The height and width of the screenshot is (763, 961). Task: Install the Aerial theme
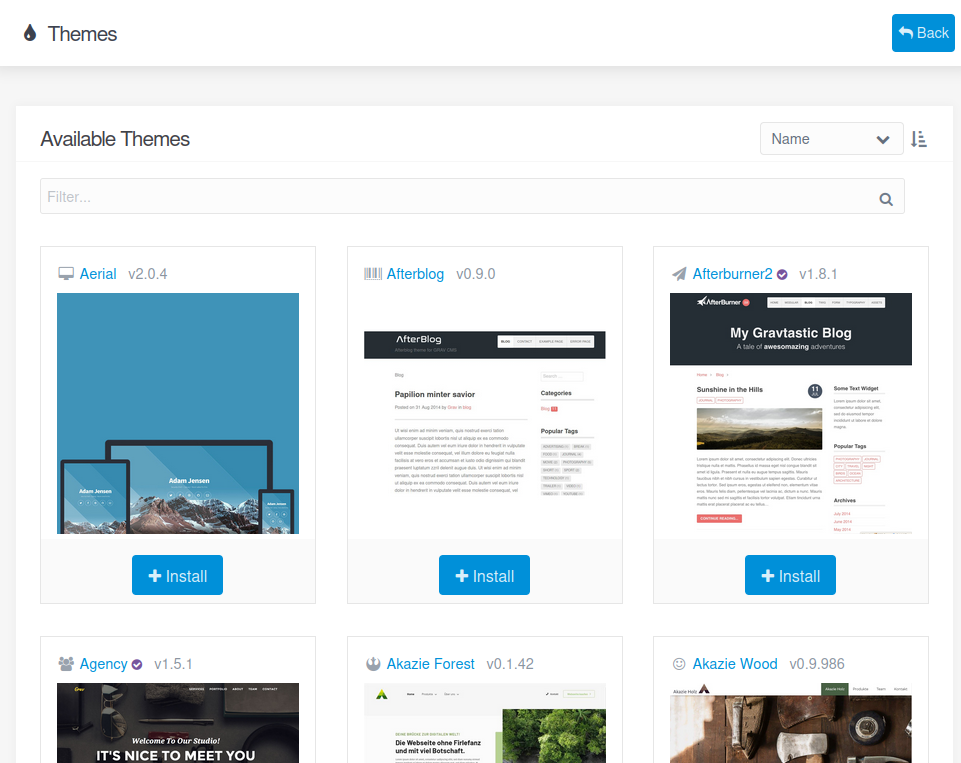tap(177, 575)
